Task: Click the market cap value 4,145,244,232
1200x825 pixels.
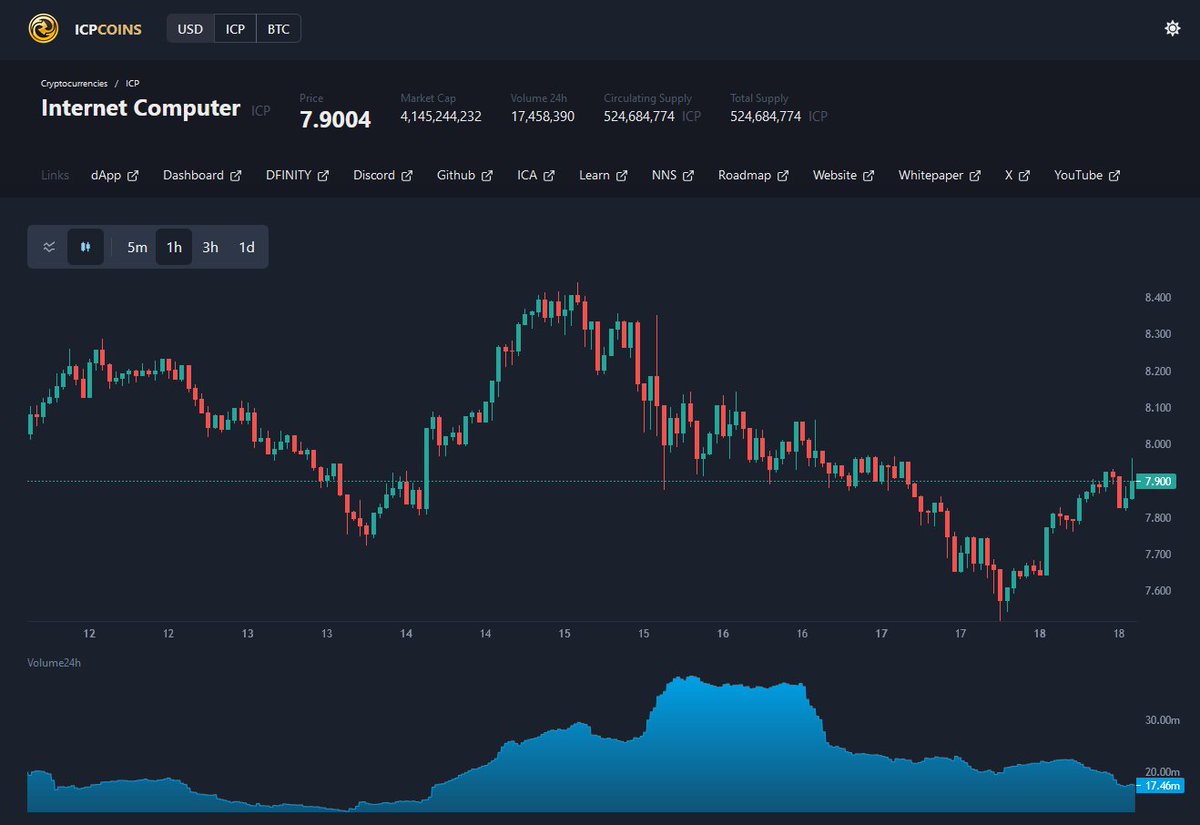Action: 441,117
